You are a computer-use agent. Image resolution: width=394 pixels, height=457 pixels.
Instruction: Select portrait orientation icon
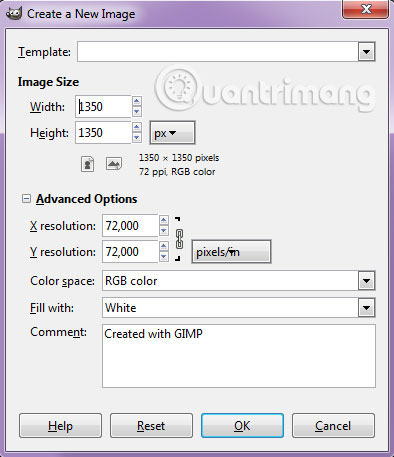[87, 164]
